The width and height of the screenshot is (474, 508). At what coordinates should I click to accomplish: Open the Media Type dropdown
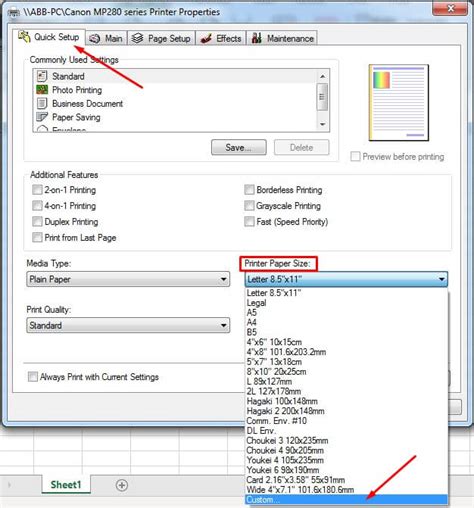(128, 279)
